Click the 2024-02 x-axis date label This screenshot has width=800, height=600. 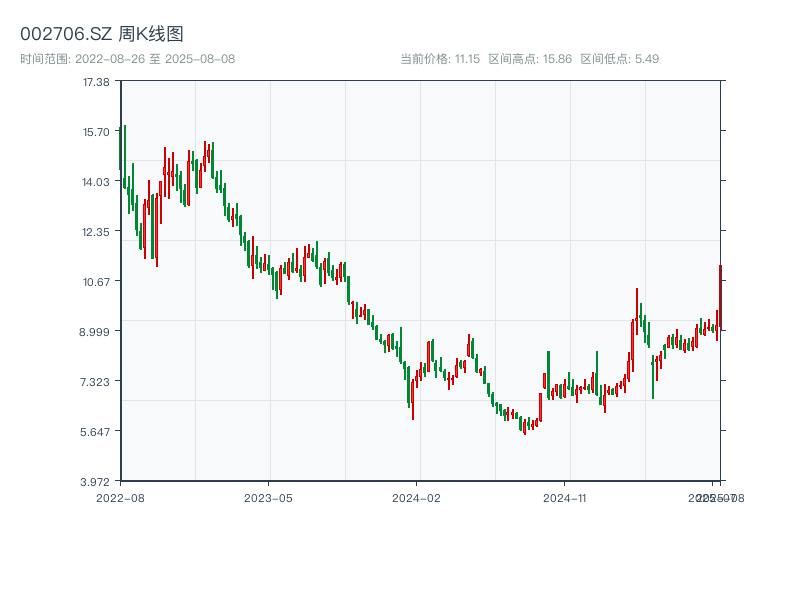point(417,497)
